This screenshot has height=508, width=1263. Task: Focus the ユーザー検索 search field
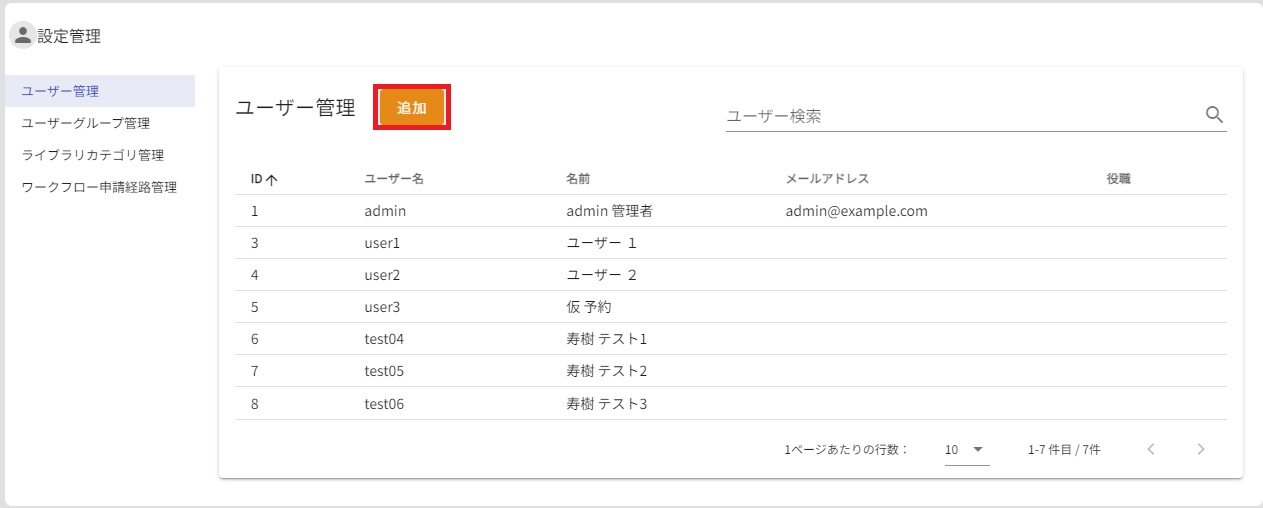click(x=960, y=116)
